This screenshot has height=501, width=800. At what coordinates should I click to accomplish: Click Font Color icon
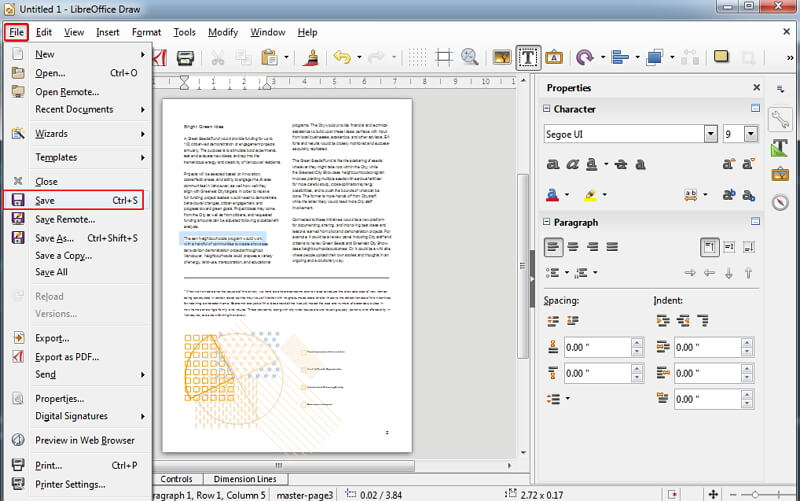coord(553,195)
